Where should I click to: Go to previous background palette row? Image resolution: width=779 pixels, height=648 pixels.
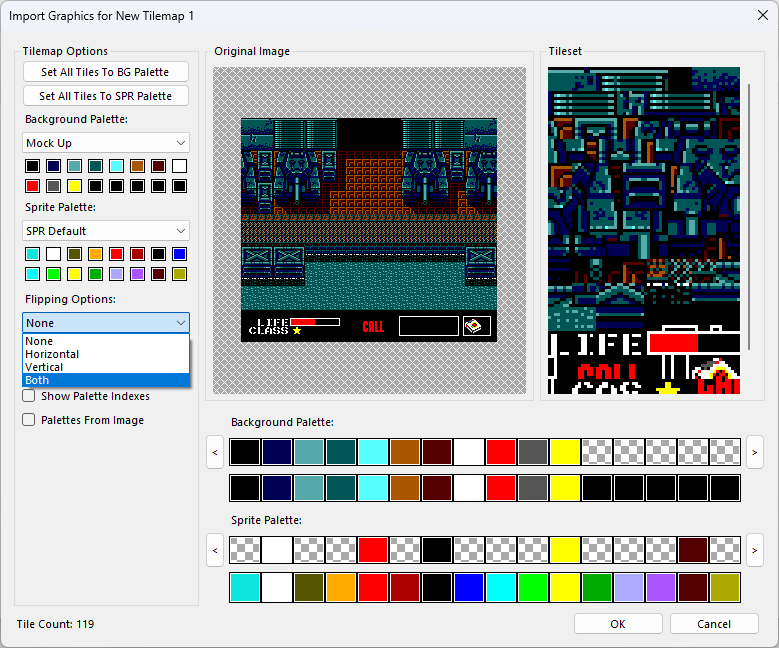[215, 452]
